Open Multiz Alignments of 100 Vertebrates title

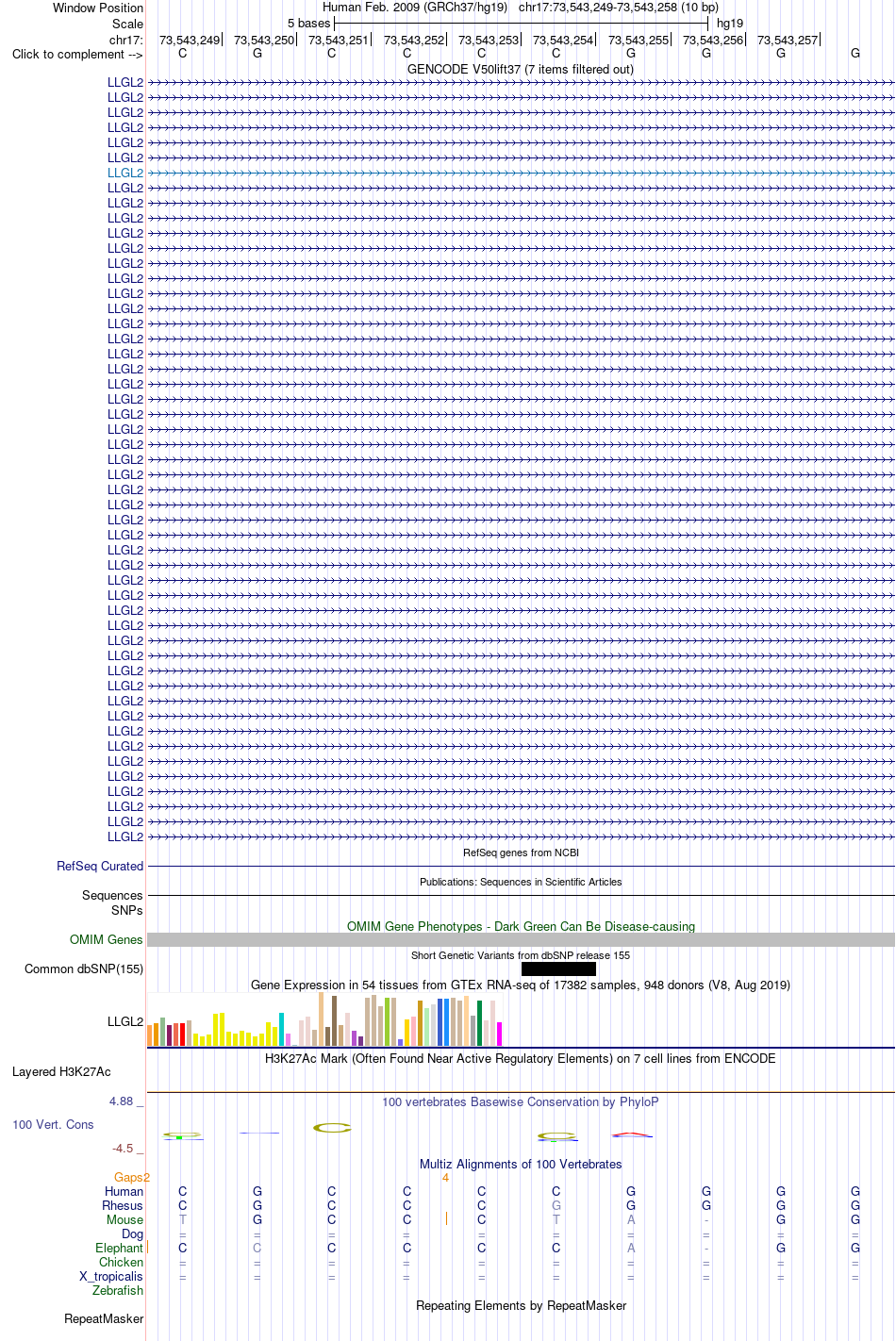(521, 1164)
